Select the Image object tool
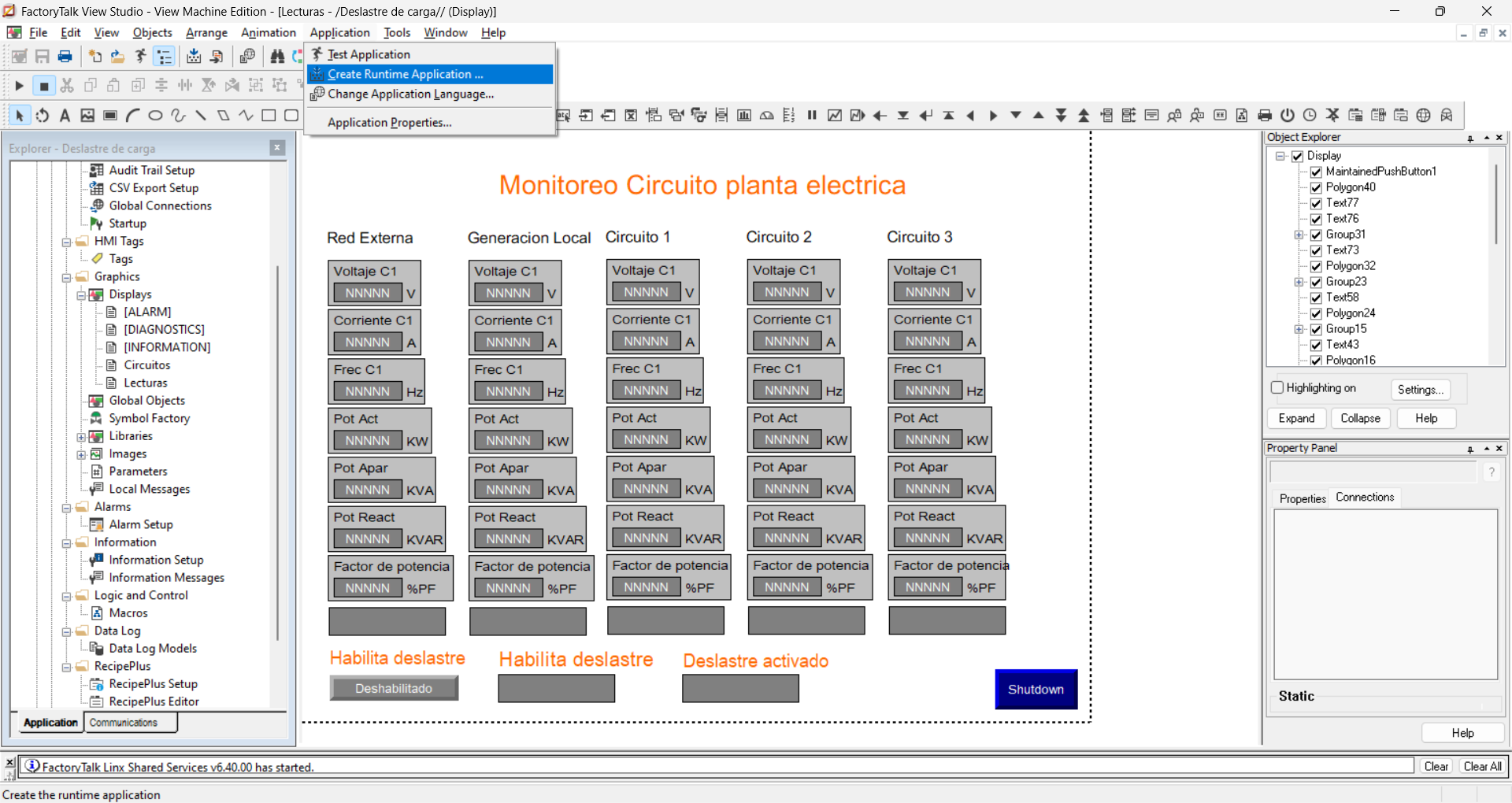Screen dimensions: 1512x803 [87, 116]
